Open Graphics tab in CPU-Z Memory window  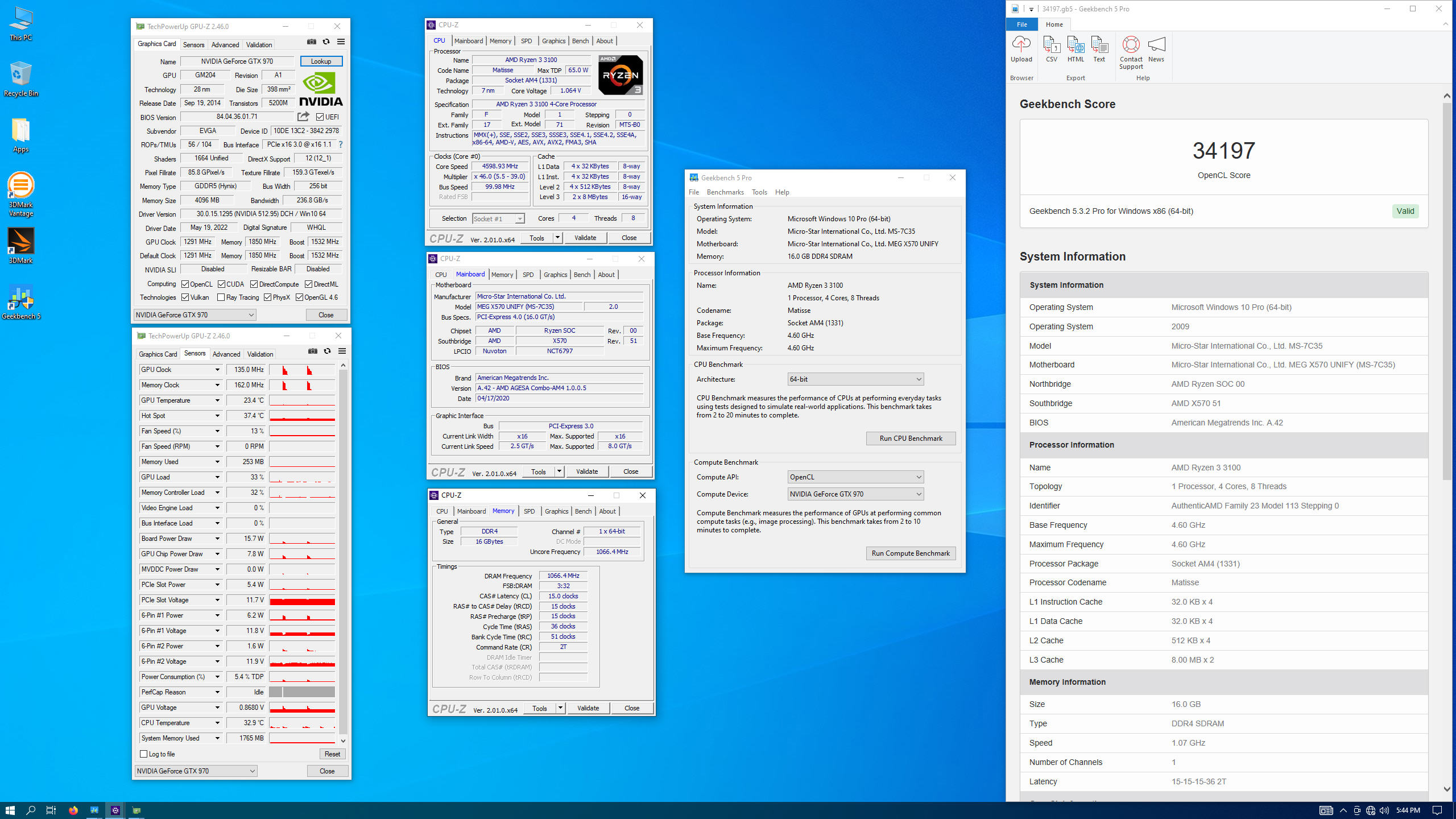click(x=556, y=511)
